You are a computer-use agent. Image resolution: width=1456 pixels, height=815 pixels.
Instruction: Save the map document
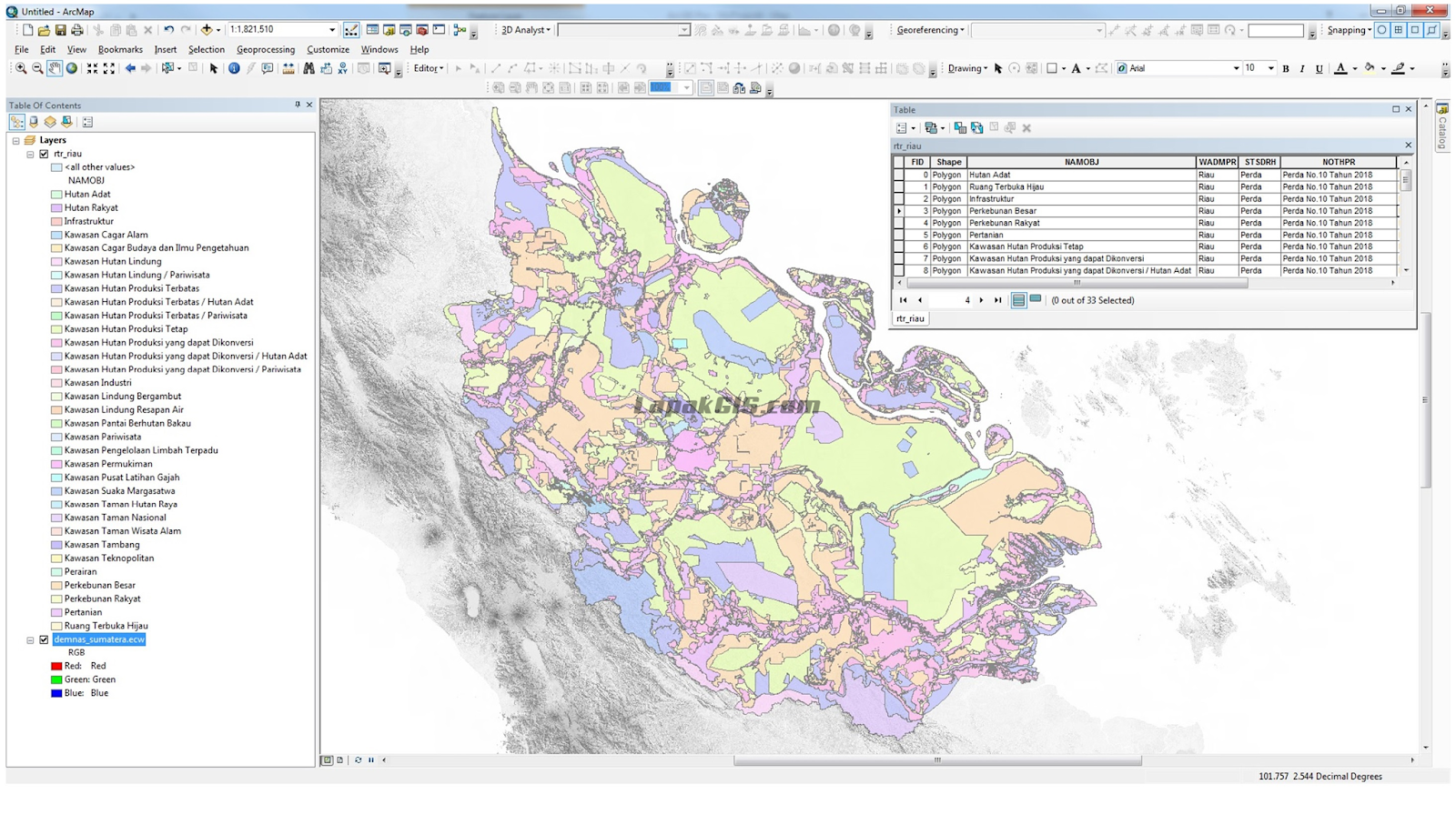[60, 30]
